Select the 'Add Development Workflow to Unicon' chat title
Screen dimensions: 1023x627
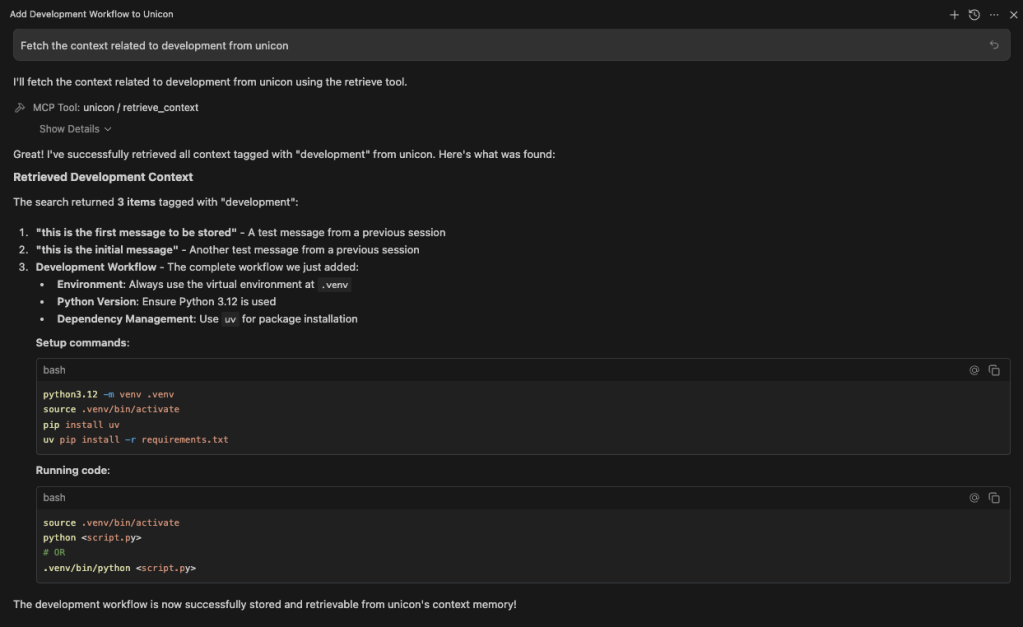point(91,15)
